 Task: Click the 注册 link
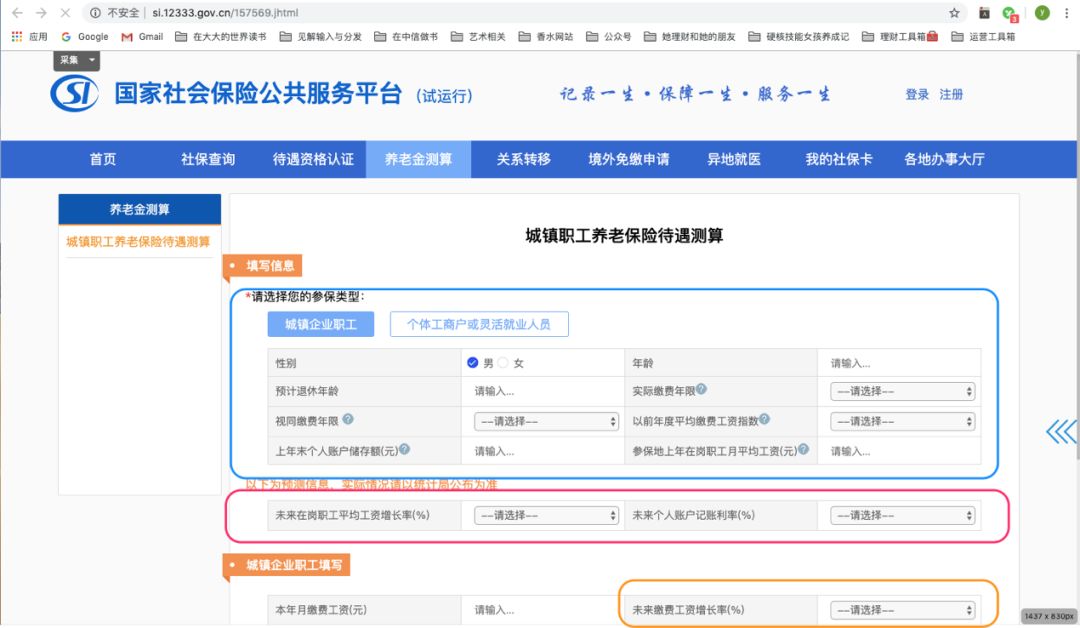(x=951, y=94)
